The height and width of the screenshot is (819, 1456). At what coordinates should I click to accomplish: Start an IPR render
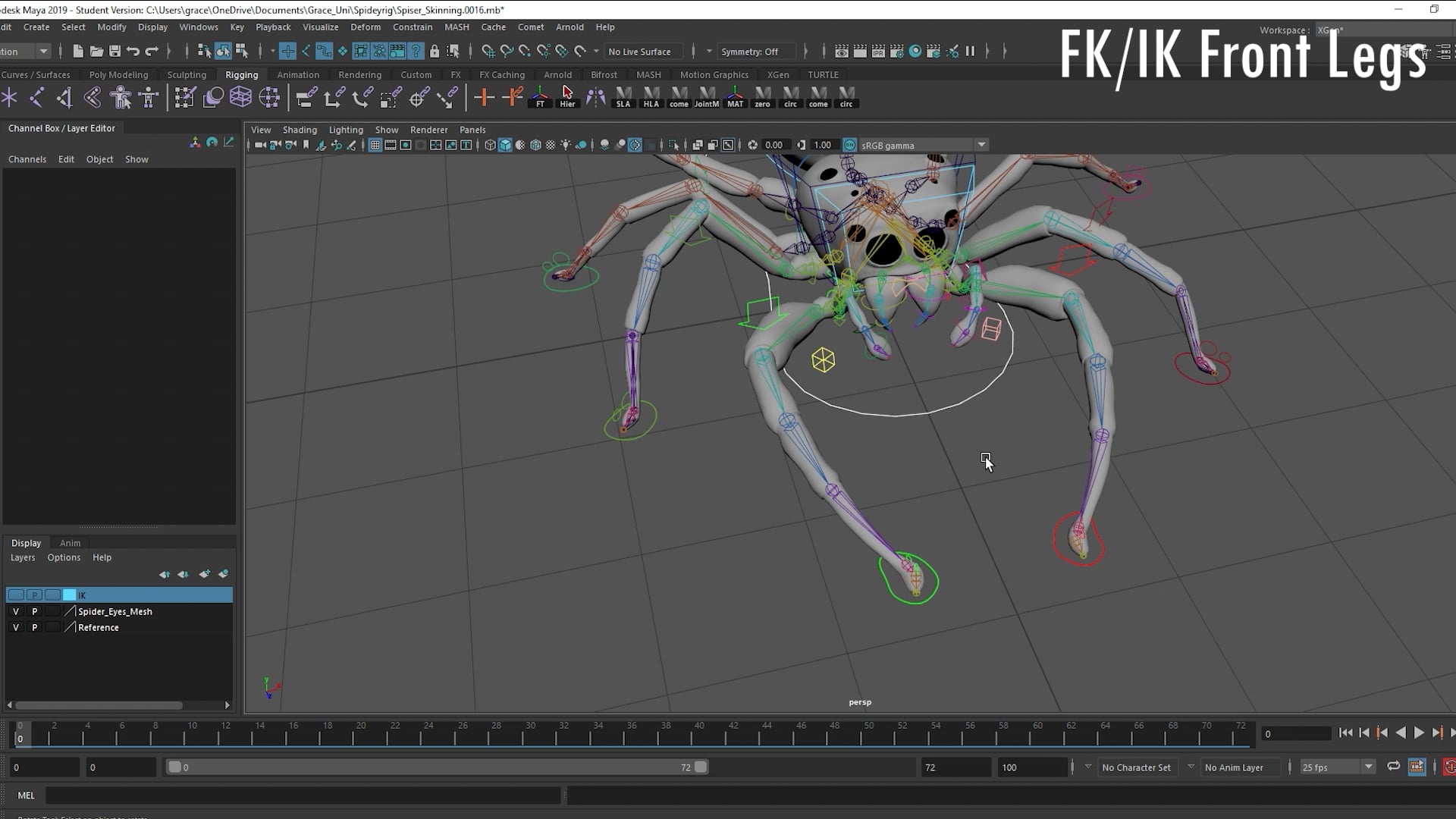click(x=879, y=51)
